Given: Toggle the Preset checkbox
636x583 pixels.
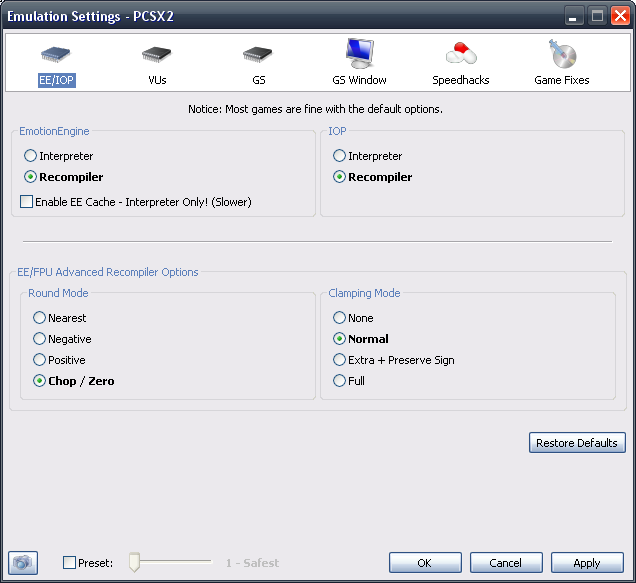Looking at the screenshot, I should click(x=69, y=563).
